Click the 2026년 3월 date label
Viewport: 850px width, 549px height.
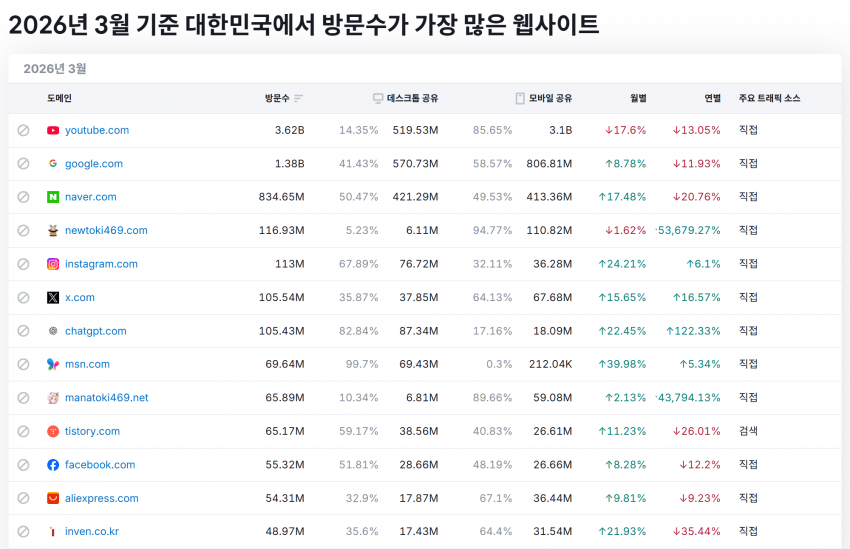coord(55,69)
